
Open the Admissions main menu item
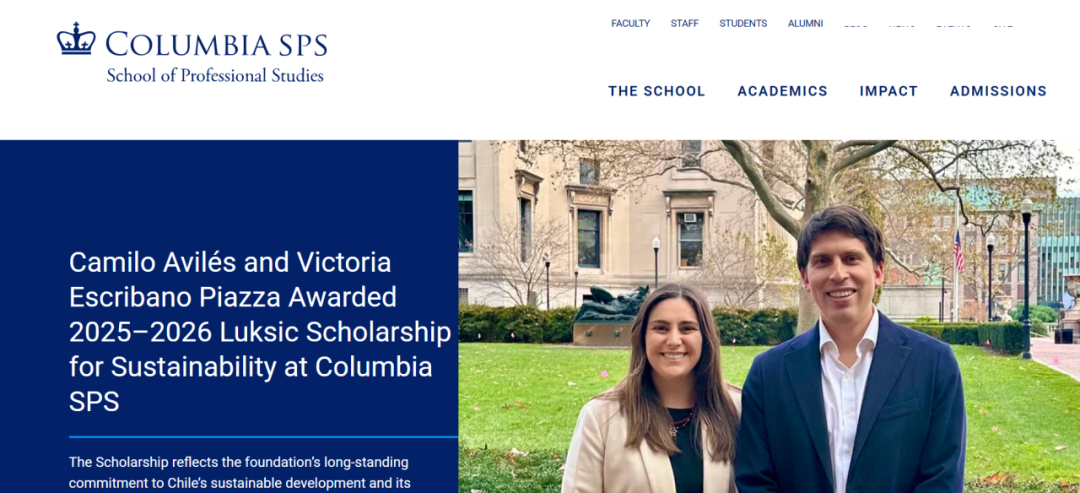pyautogui.click(x=998, y=91)
